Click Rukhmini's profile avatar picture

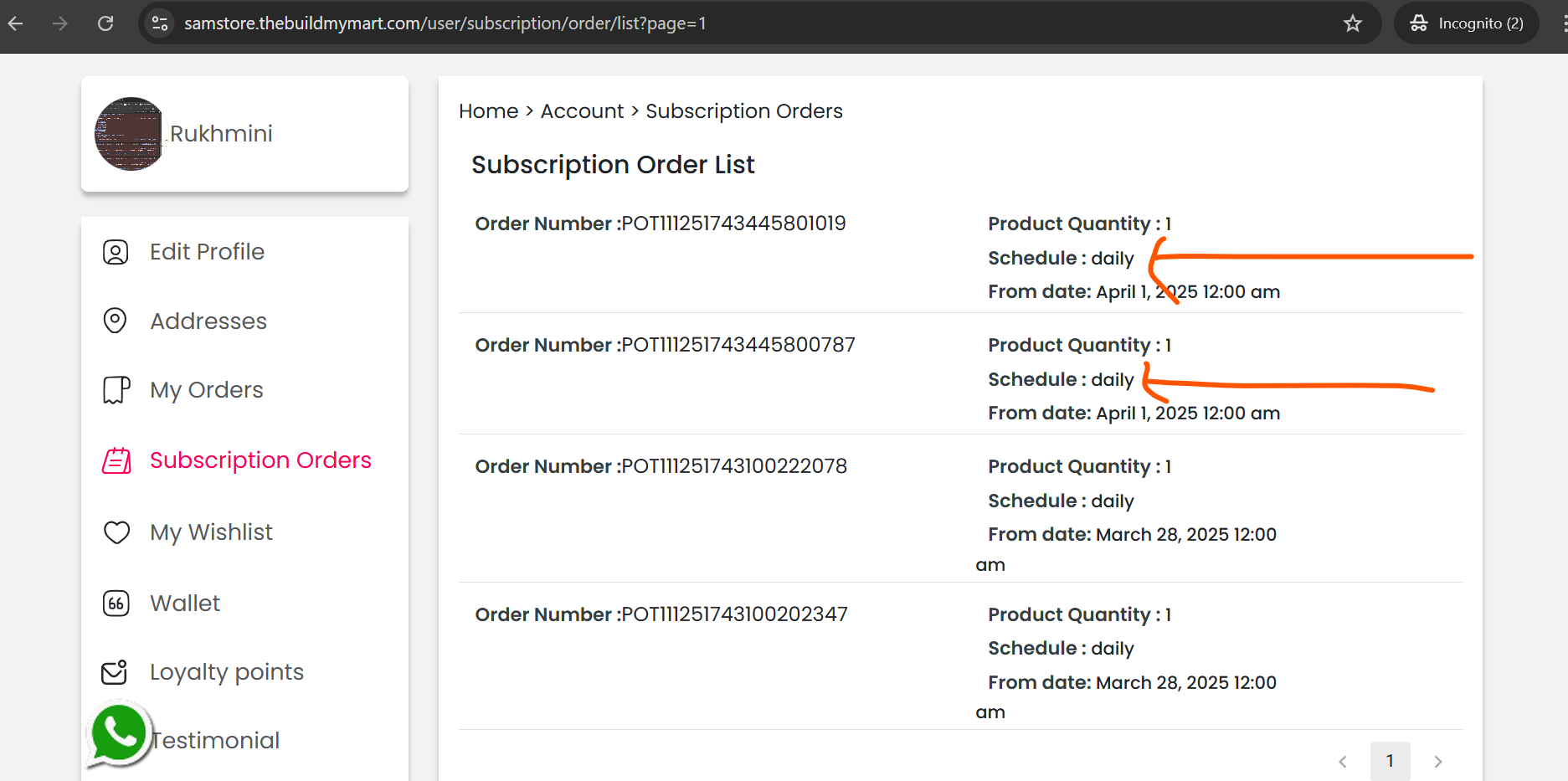[x=129, y=134]
